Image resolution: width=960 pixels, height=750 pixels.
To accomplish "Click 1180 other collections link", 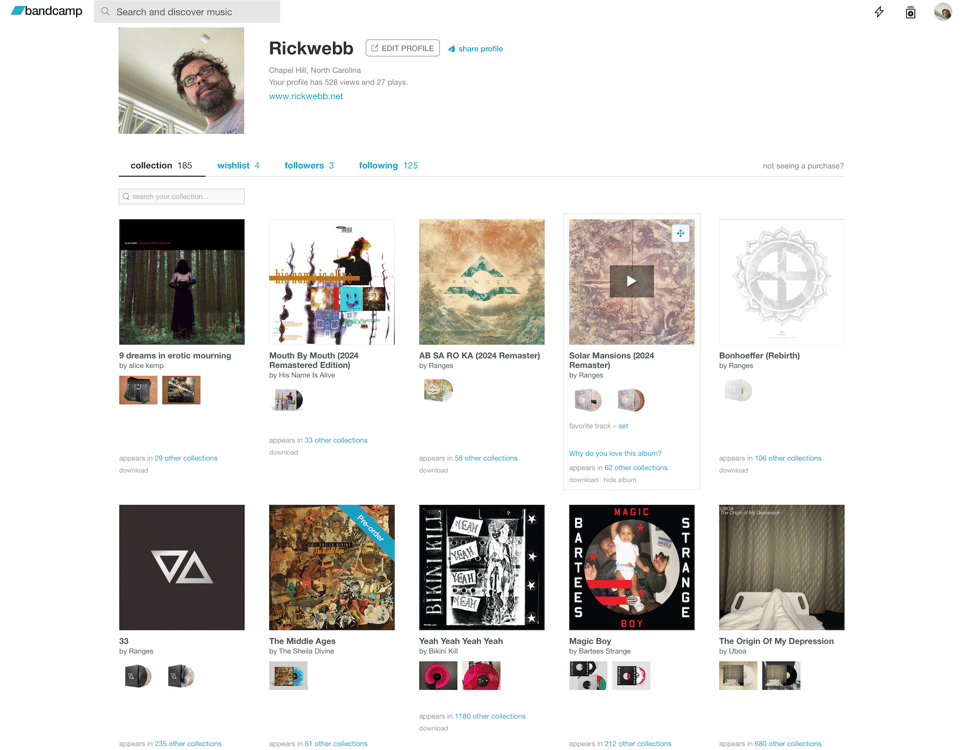I will [490, 716].
